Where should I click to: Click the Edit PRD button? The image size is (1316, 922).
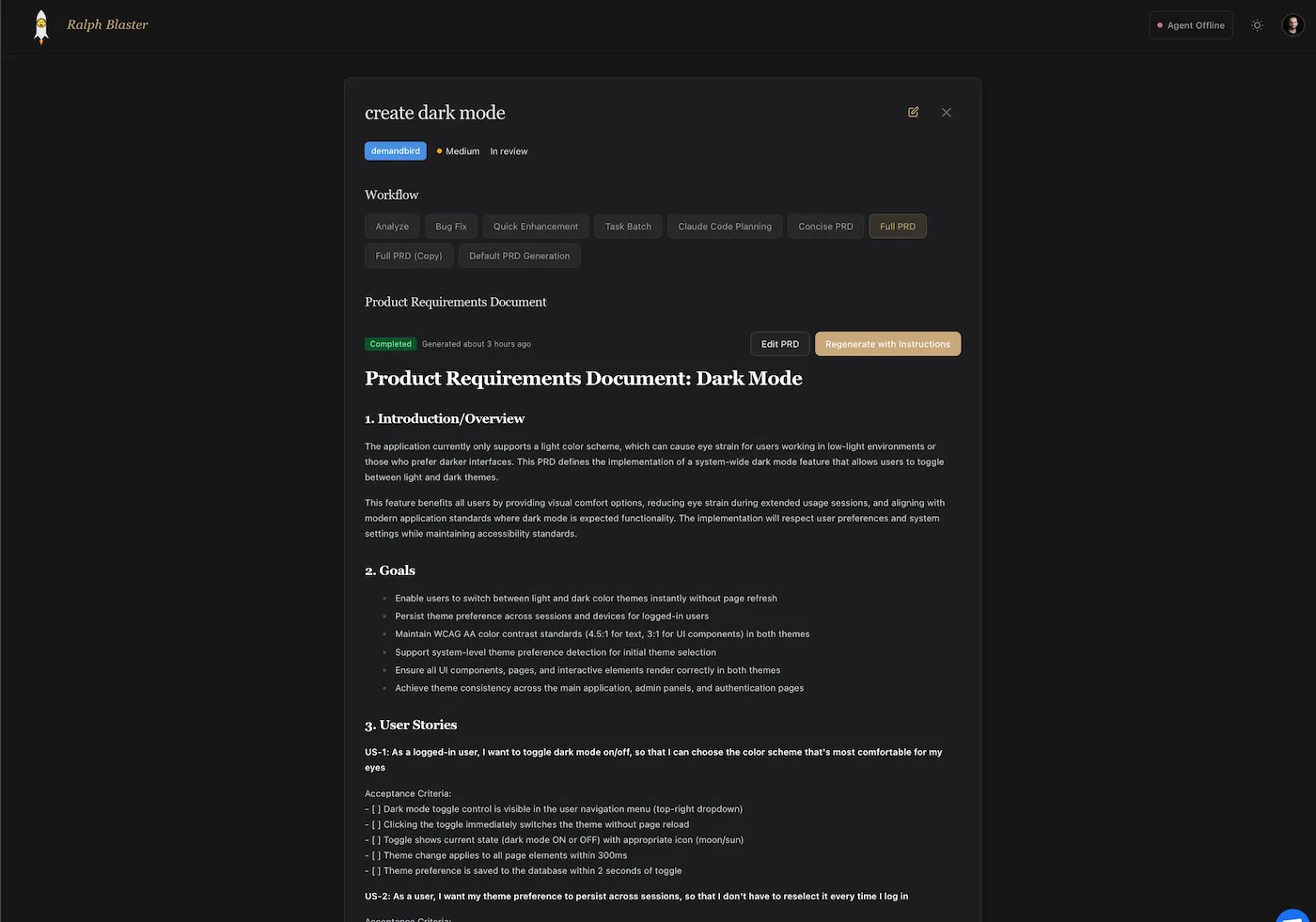point(779,343)
